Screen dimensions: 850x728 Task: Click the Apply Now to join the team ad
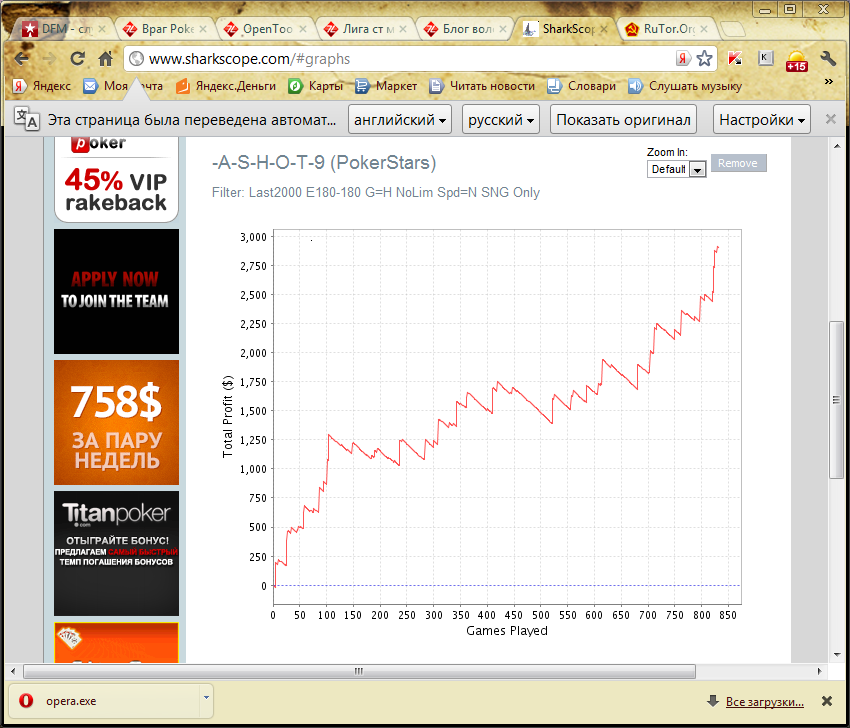116,291
